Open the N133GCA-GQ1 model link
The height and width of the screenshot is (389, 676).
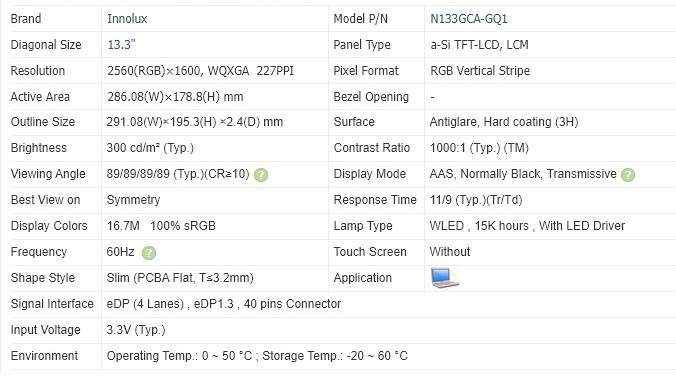pyautogui.click(x=469, y=19)
